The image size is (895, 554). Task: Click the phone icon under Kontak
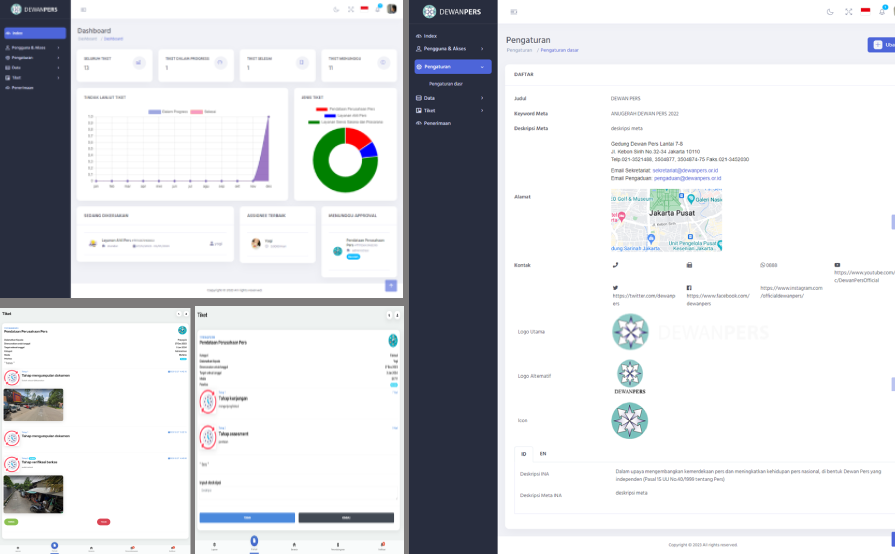click(x=615, y=265)
